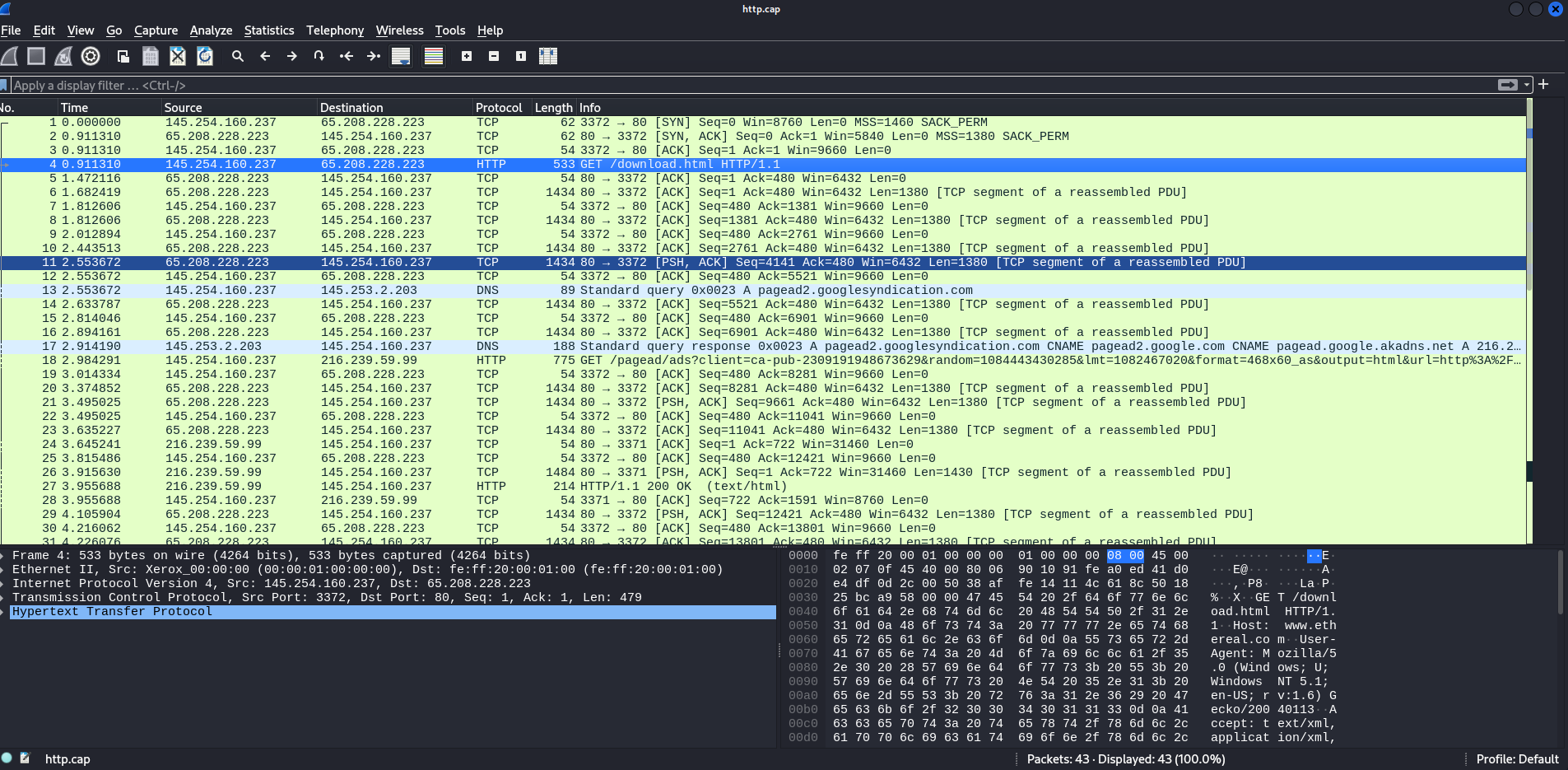Image resolution: width=1568 pixels, height=770 pixels.
Task: Open Find Packet with the magnifier icon
Action: pyautogui.click(x=238, y=56)
